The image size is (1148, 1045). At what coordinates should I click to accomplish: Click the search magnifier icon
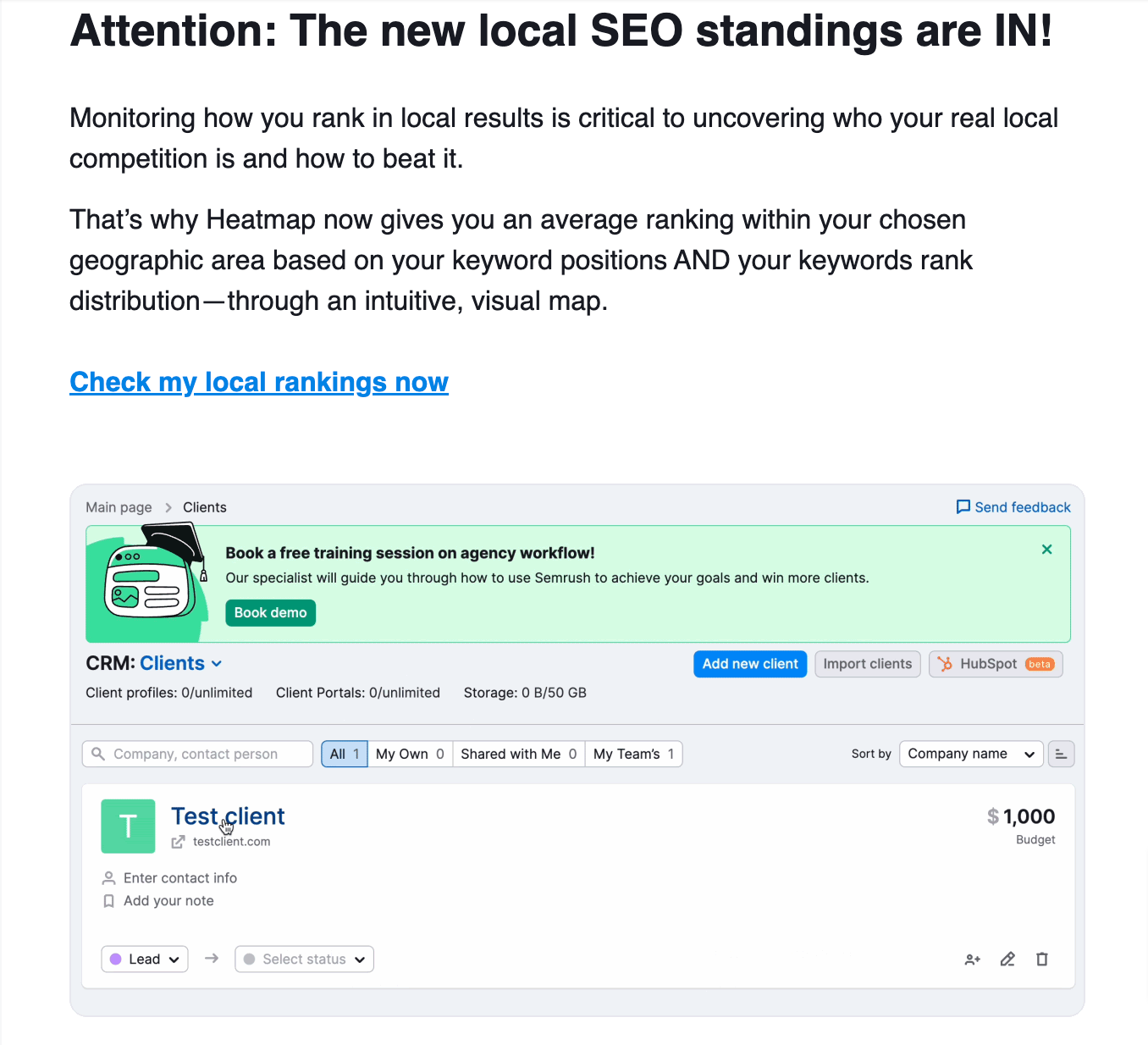pos(97,754)
